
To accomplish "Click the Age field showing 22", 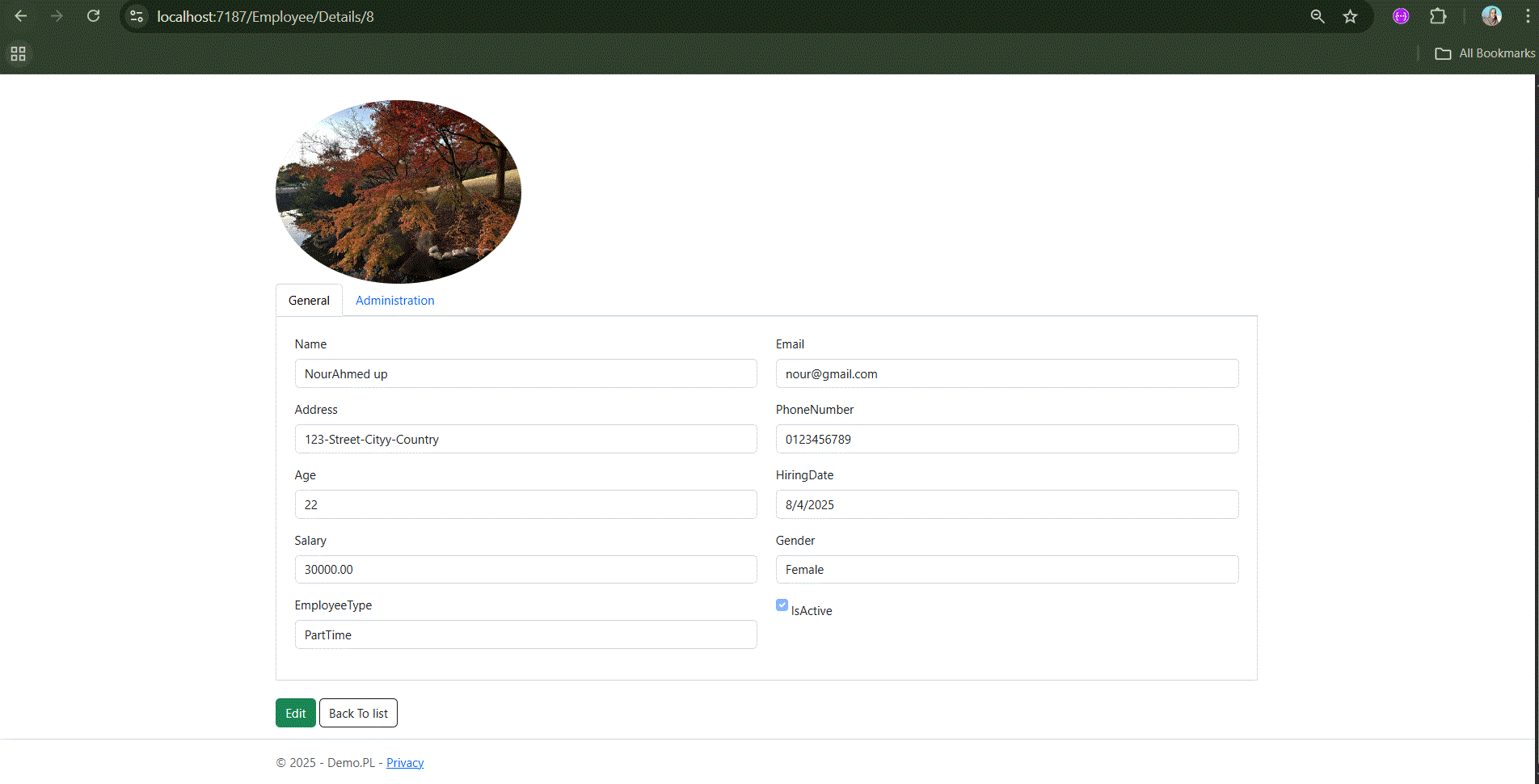I will pyautogui.click(x=526, y=504).
